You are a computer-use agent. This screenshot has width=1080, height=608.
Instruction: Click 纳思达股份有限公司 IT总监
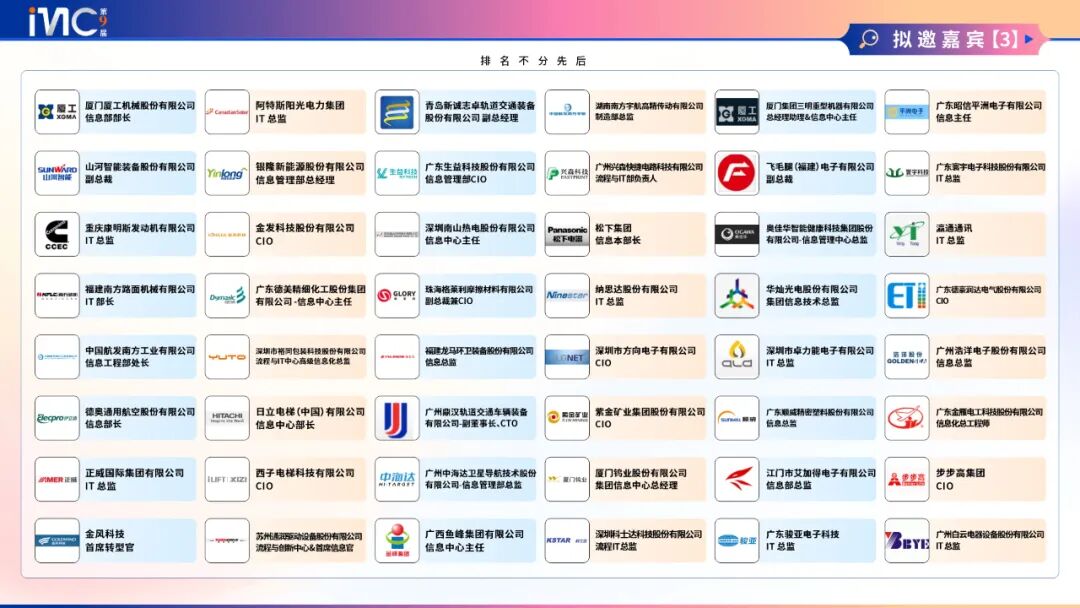[x=636, y=295]
